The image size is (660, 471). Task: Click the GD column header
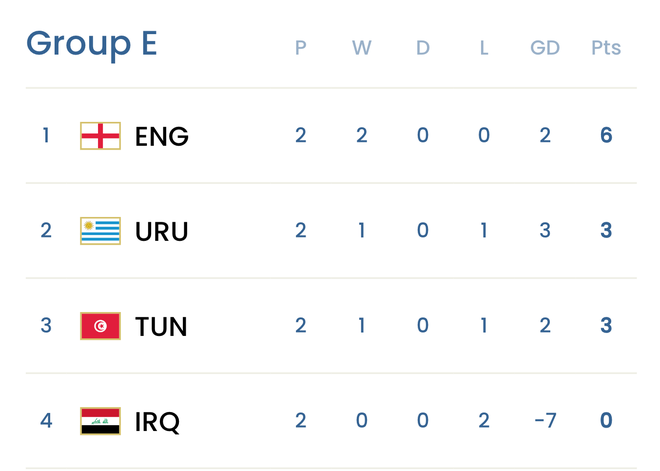(x=545, y=48)
